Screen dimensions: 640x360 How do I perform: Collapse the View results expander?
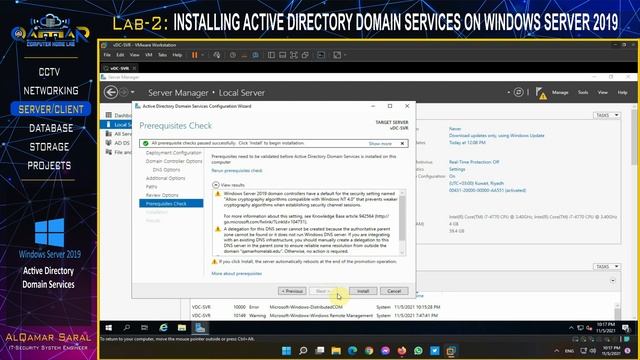[x=216, y=185]
